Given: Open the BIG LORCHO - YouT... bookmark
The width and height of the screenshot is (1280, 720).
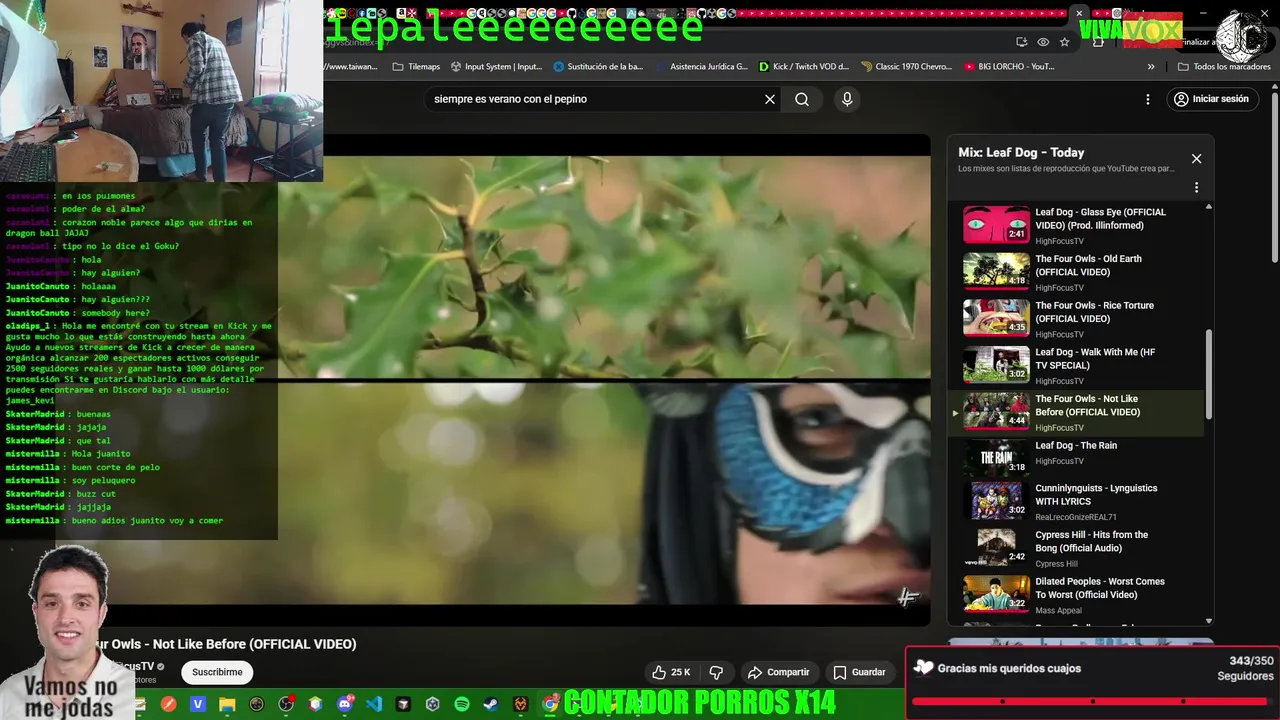Looking at the screenshot, I should [1009, 67].
